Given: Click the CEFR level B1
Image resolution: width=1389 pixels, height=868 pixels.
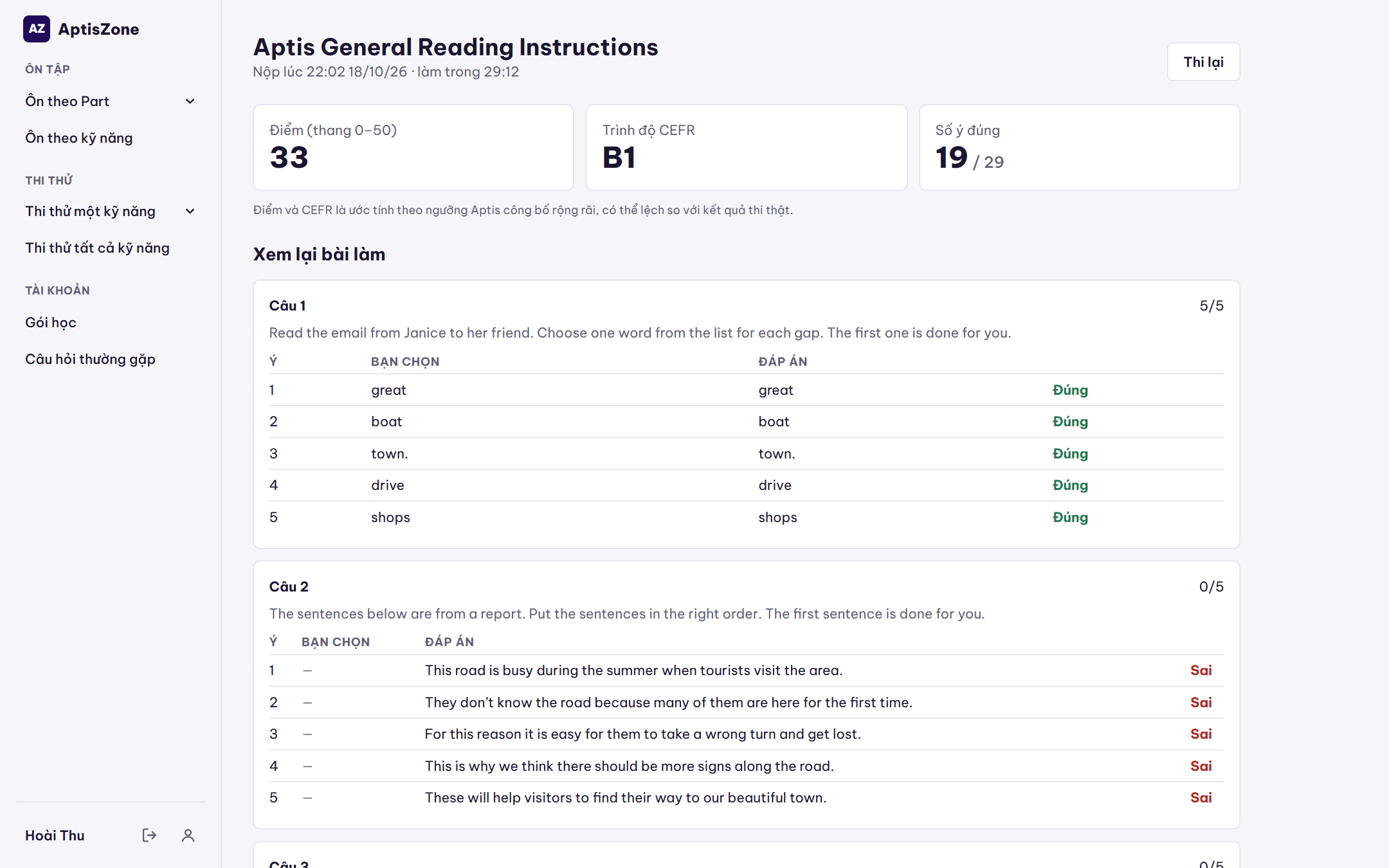Looking at the screenshot, I should point(619,158).
